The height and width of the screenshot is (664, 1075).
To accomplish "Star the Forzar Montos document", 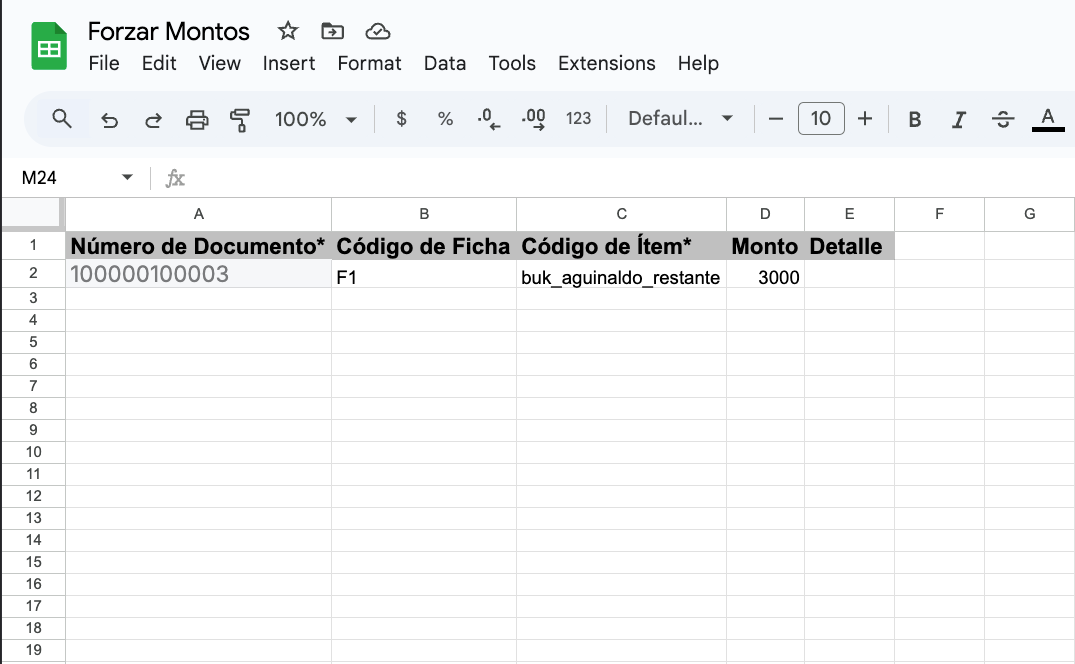I will [x=288, y=31].
